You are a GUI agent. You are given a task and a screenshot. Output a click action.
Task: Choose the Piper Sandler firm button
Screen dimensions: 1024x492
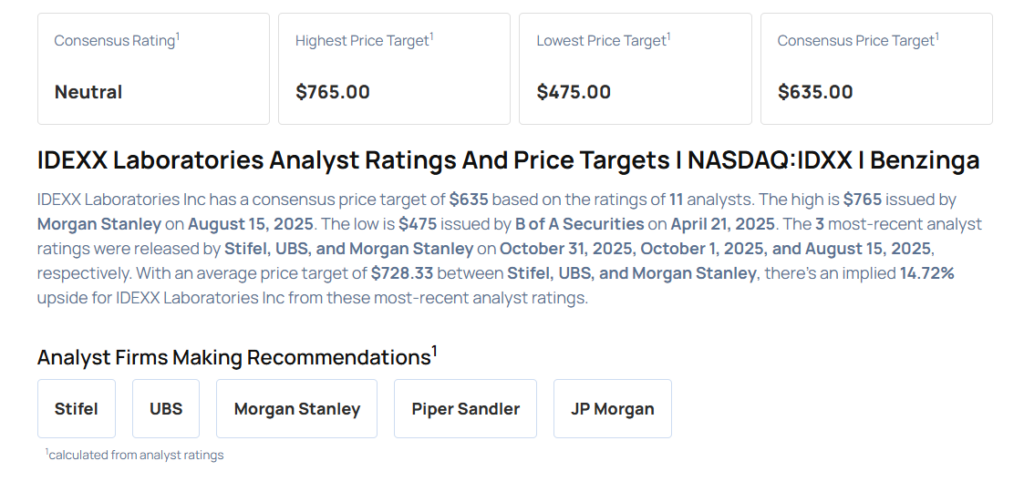point(465,408)
